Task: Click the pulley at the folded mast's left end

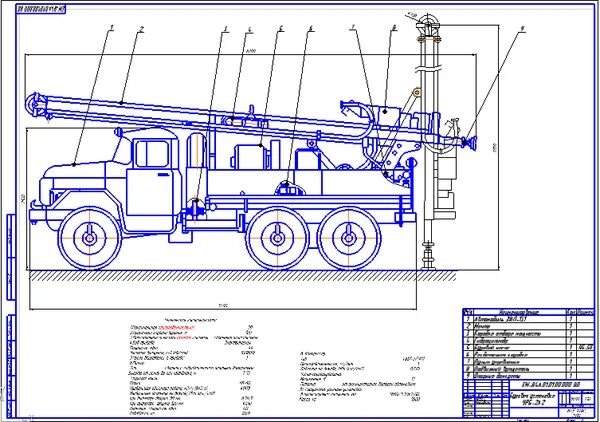Action: pos(34,104)
